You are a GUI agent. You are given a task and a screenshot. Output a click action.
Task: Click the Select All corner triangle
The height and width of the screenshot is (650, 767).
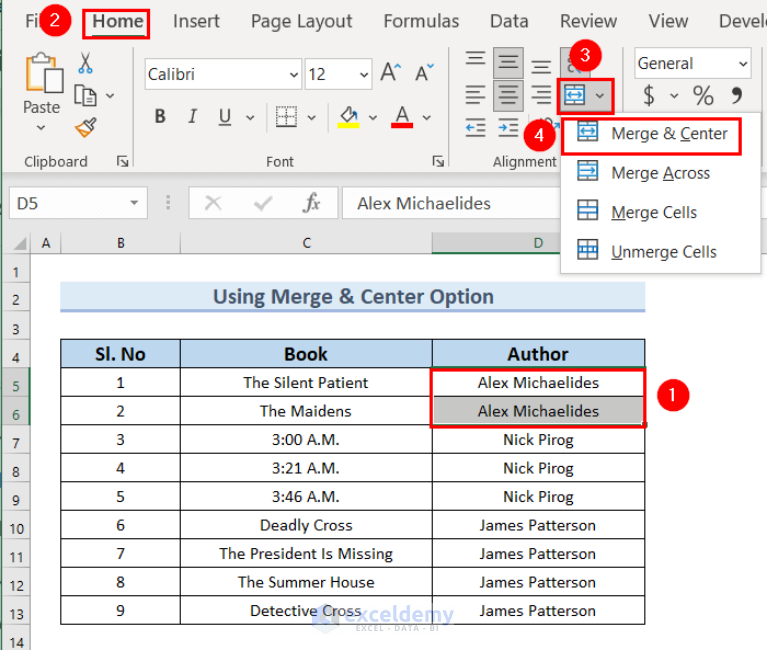tap(19, 243)
